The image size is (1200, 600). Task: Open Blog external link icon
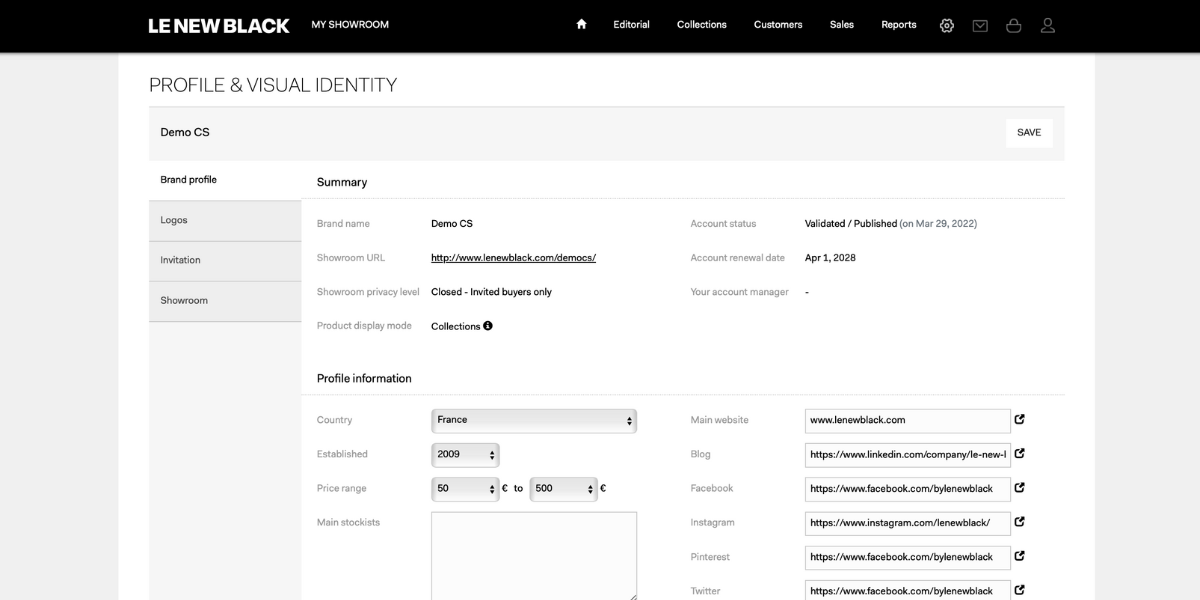click(1019, 454)
